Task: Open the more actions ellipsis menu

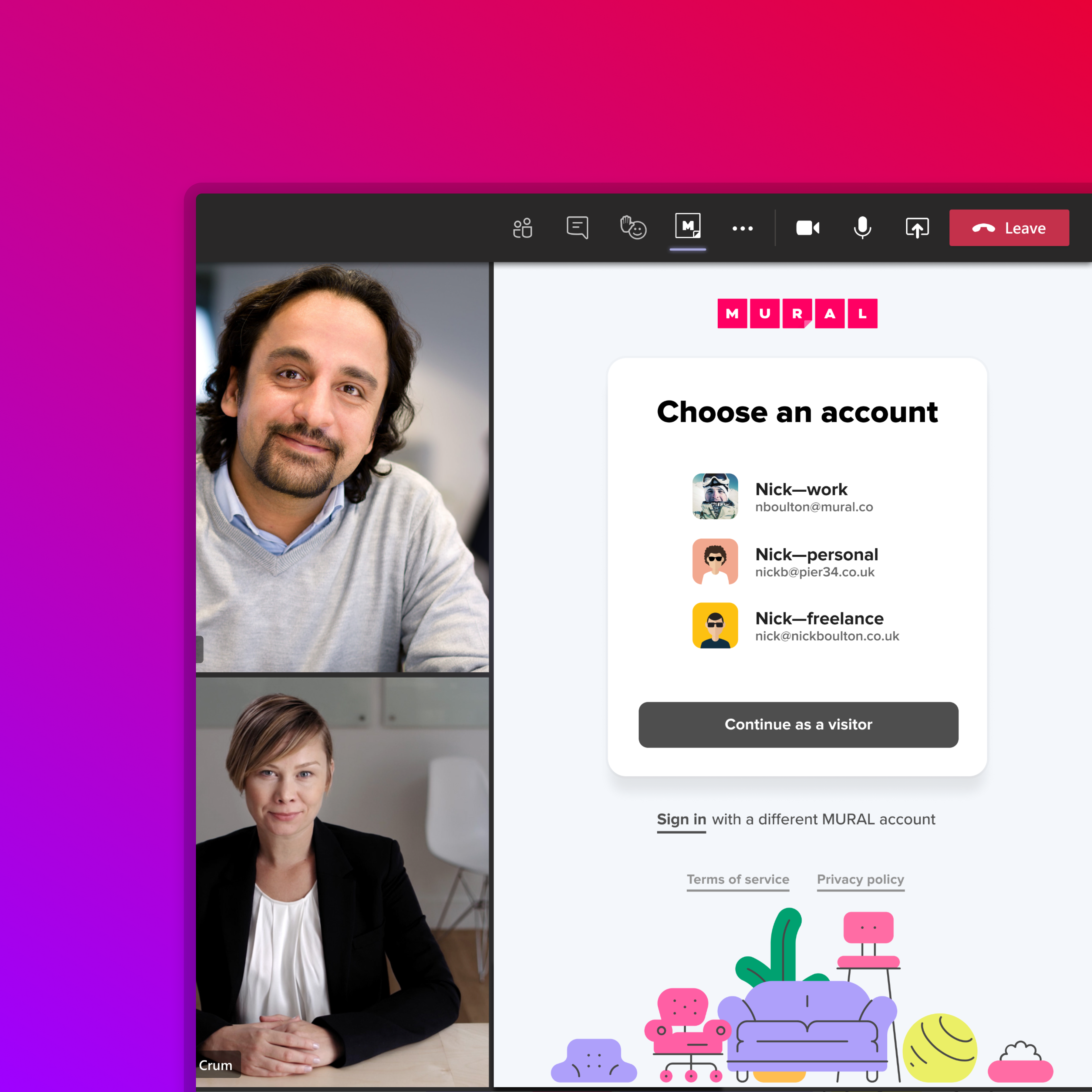Action: pyautogui.click(x=742, y=228)
